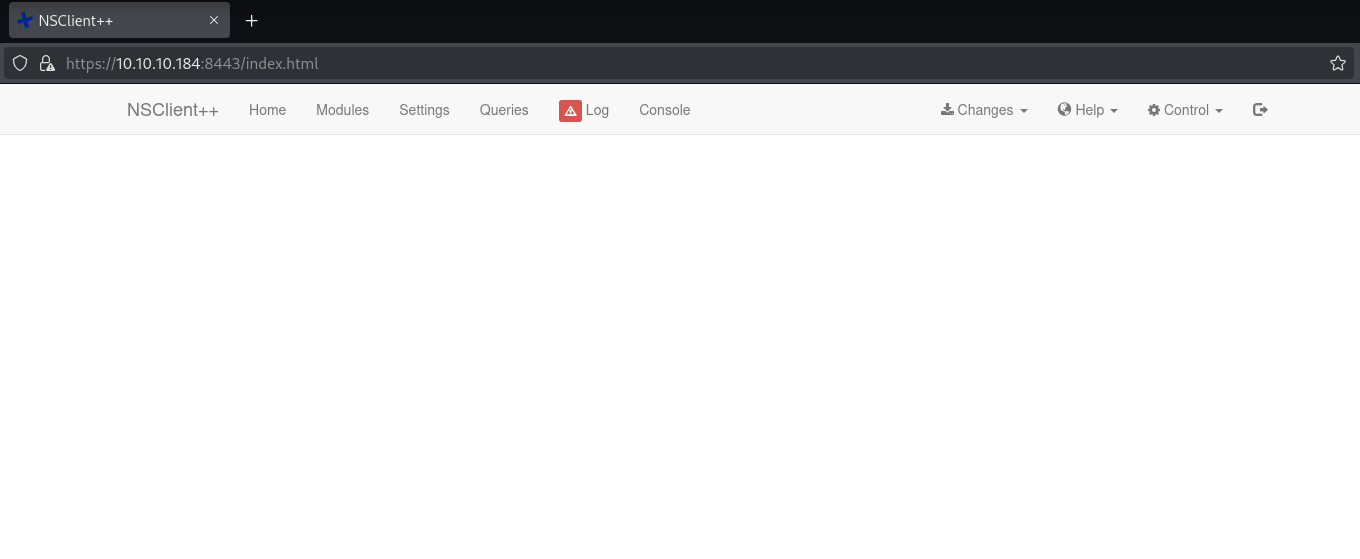
Task: Expand the Control dropdown caret
Action: tap(1219, 111)
